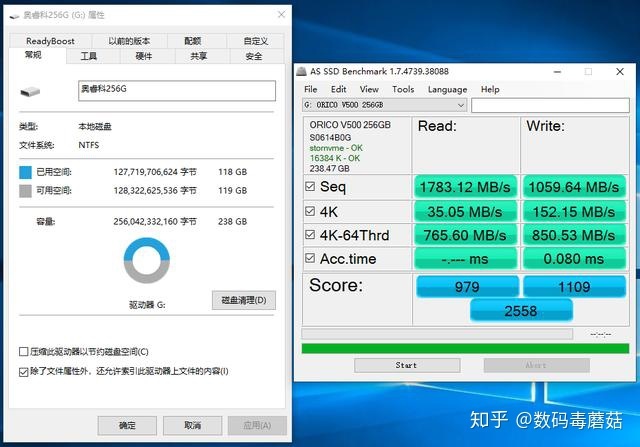Click the NTFS file system value
Viewport: 640px width, 447px height.
(89, 145)
